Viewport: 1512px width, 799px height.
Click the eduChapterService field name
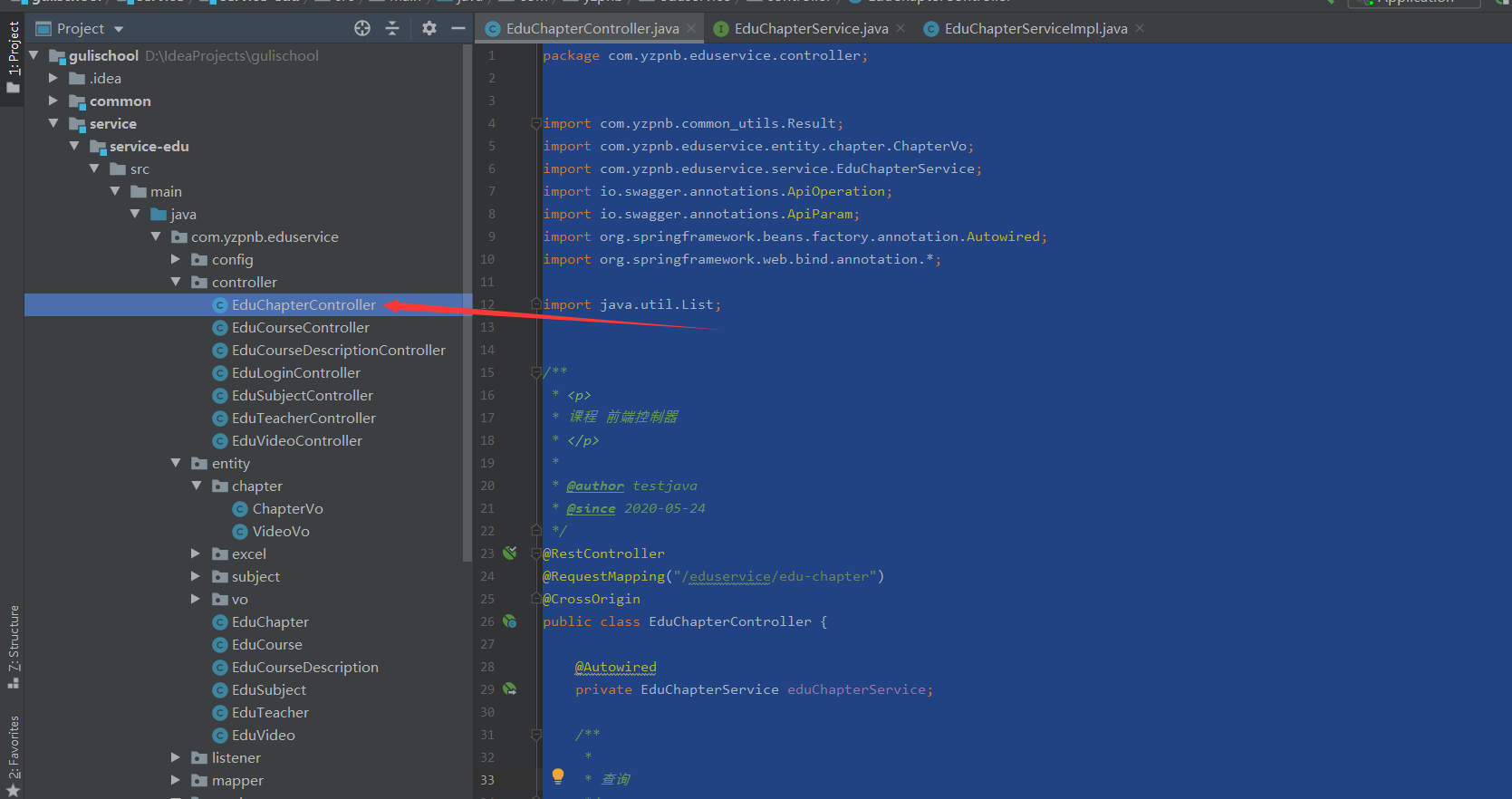tap(856, 689)
